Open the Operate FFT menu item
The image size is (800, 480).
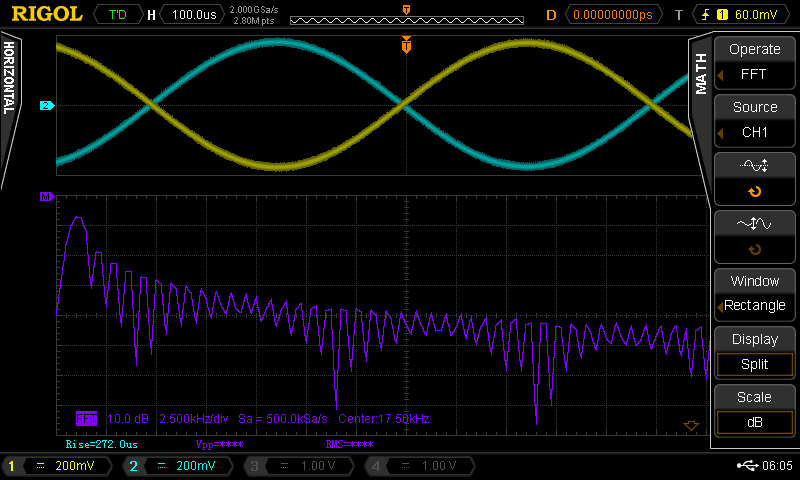pos(754,62)
